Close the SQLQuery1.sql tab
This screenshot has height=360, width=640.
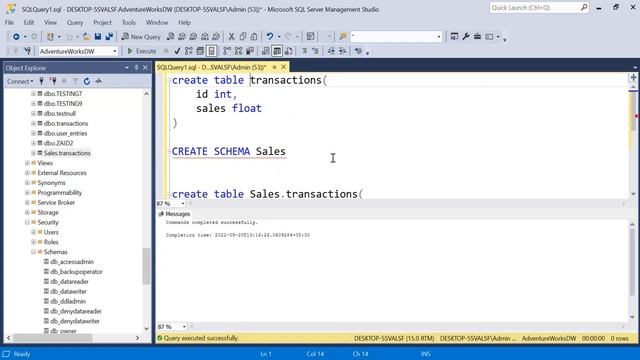[284, 67]
